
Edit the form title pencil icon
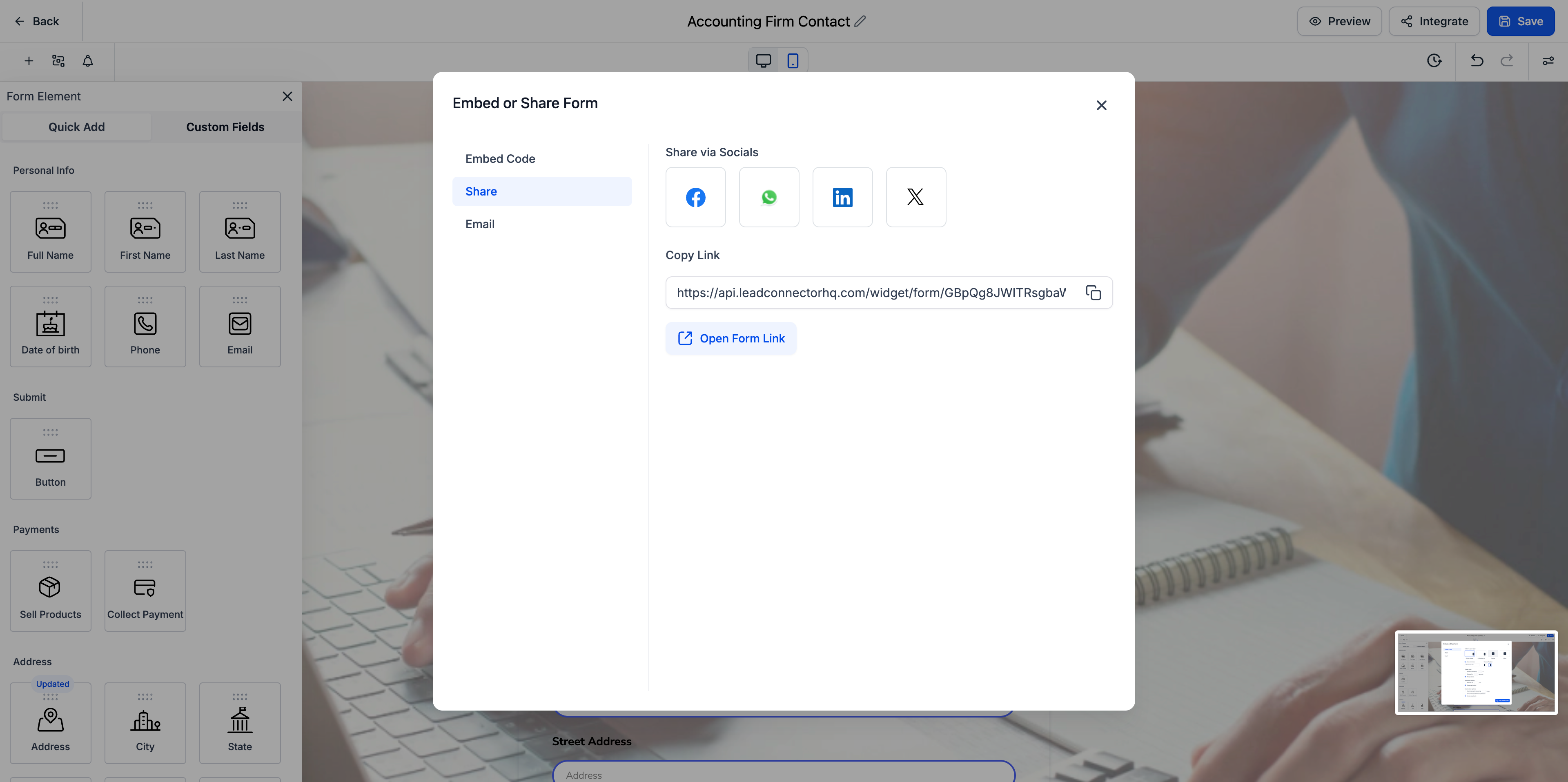[860, 21]
